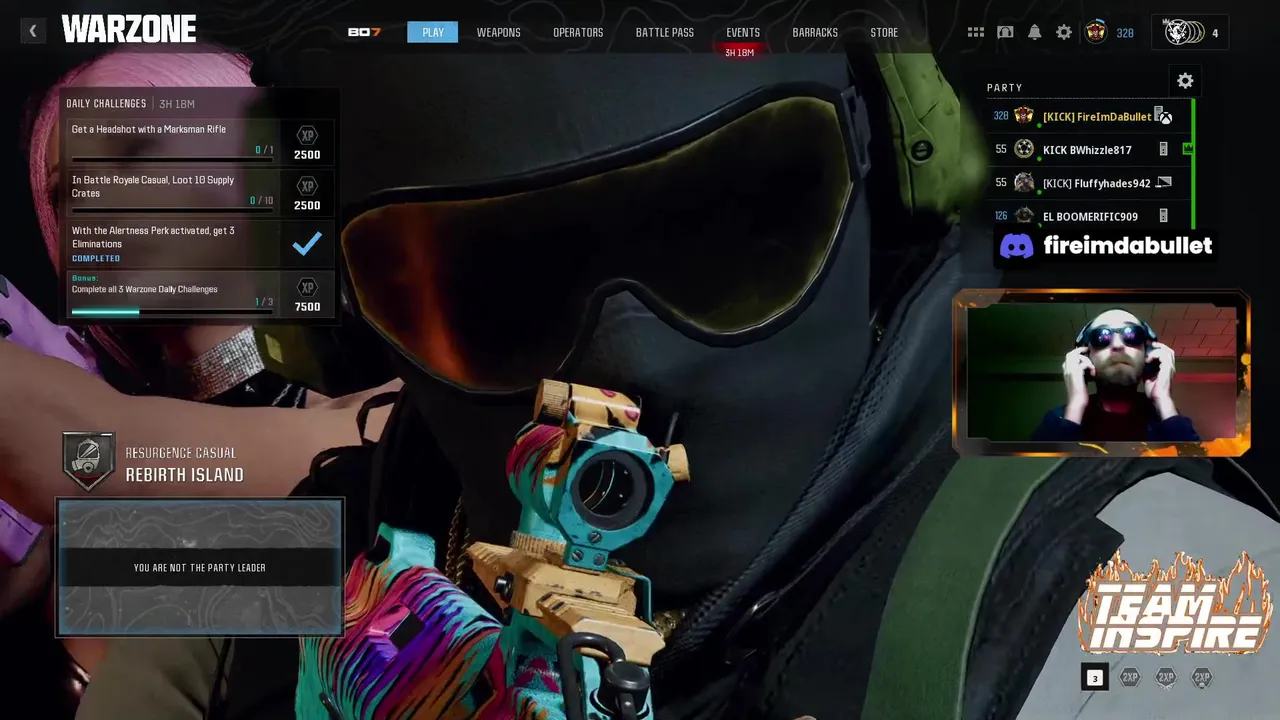Click 'With the Alertness Perk activated' challenge text
Image resolution: width=1280 pixels, height=720 pixels.
(153, 237)
